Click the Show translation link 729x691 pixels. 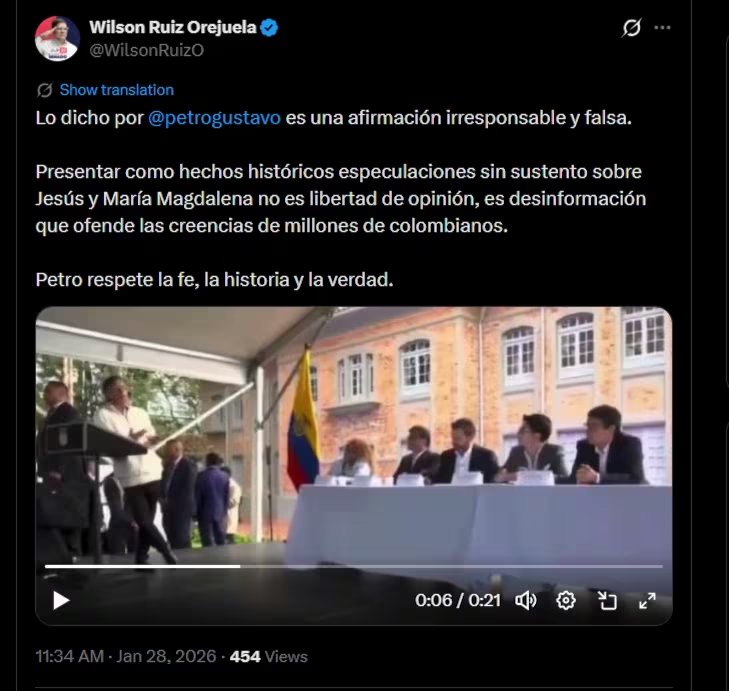tap(117, 90)
